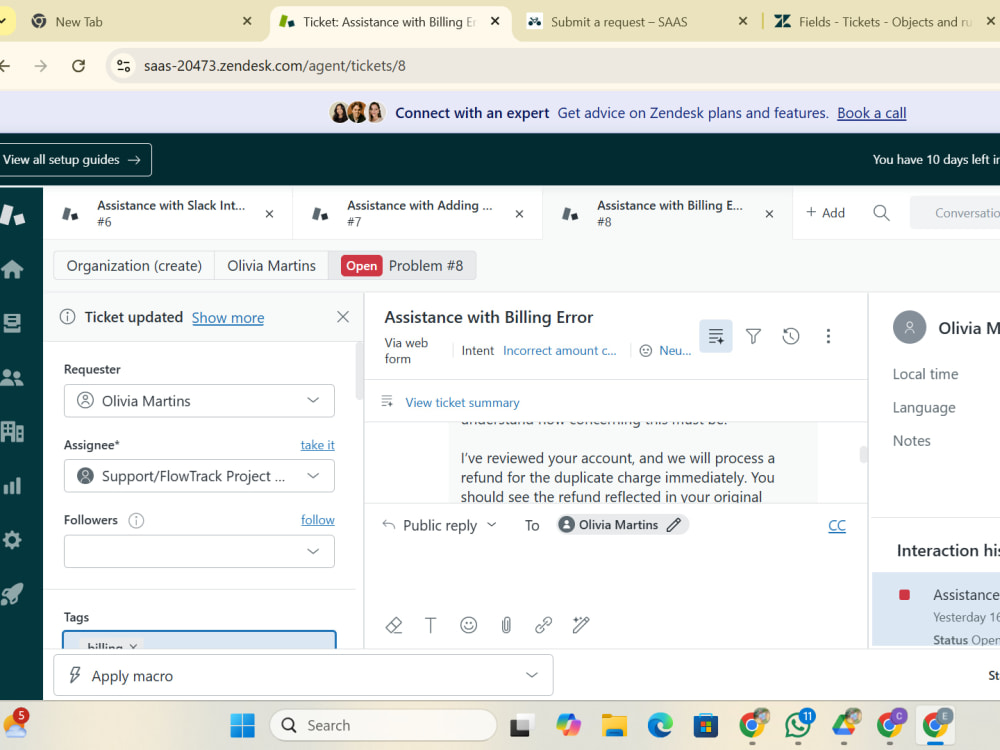
Task: Open the Organizations building icon in sidebar
Action: (13, 432)
